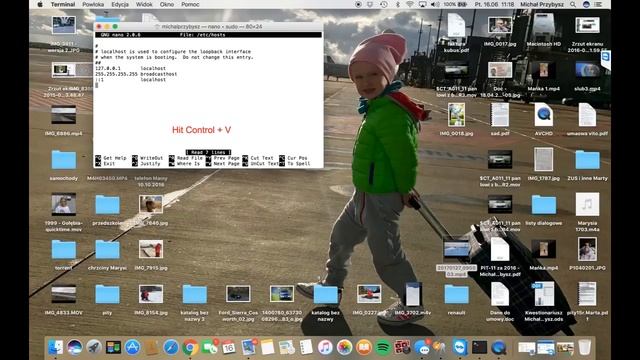Open QuickTime Player in the Dock
Viewport: 640px width, 360px height.
click(x=499, y=347)
